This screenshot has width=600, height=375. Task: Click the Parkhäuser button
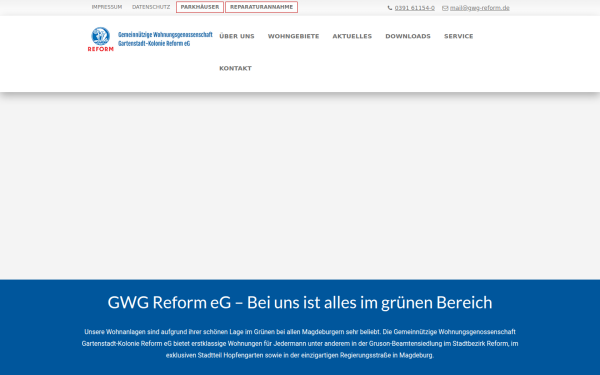coord(200,7)
